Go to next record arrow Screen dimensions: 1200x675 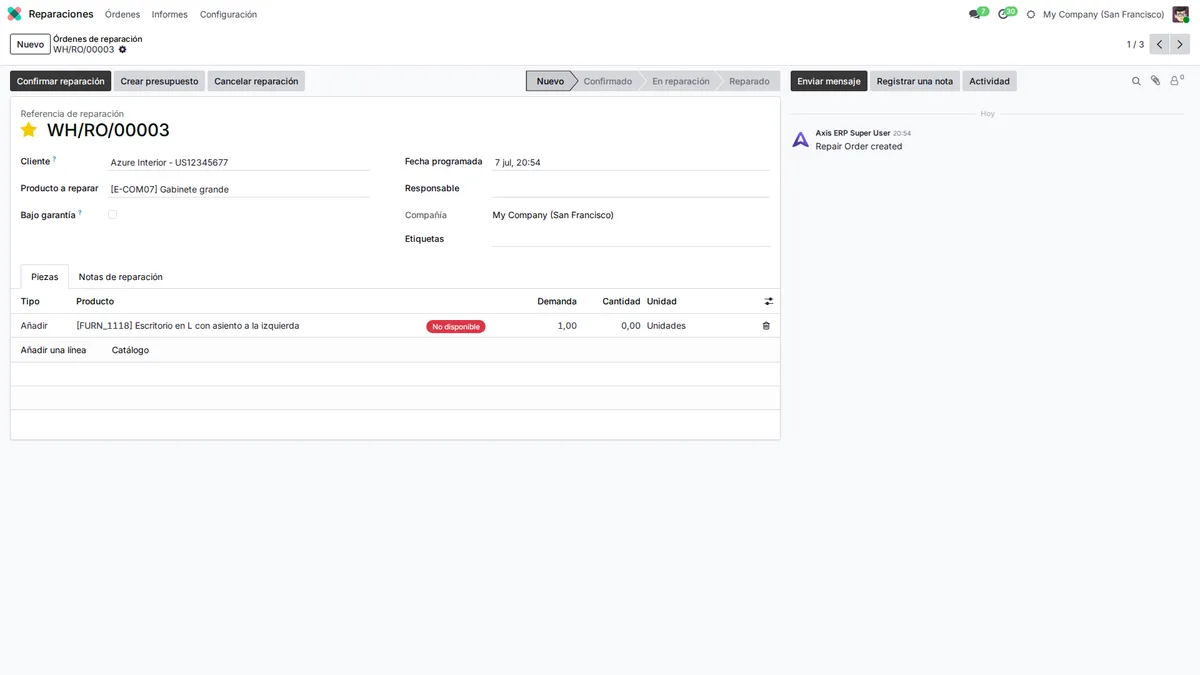(x=1180, y=44)
